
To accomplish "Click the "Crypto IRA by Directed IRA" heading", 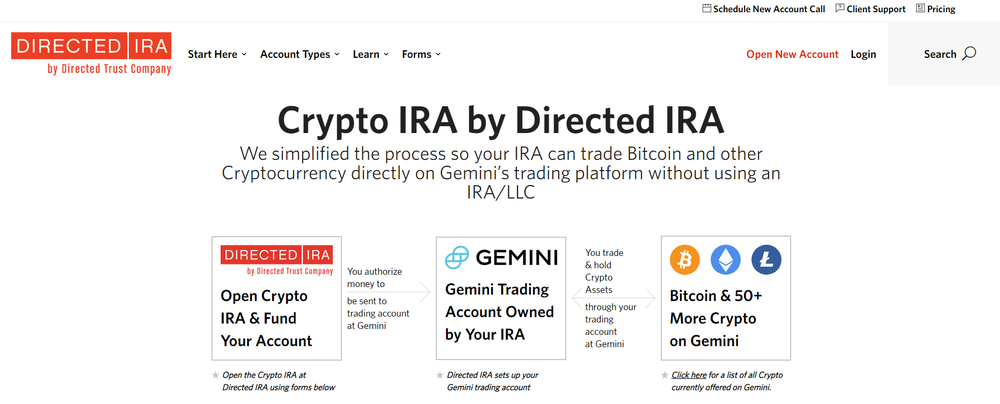I will point(501,119).
